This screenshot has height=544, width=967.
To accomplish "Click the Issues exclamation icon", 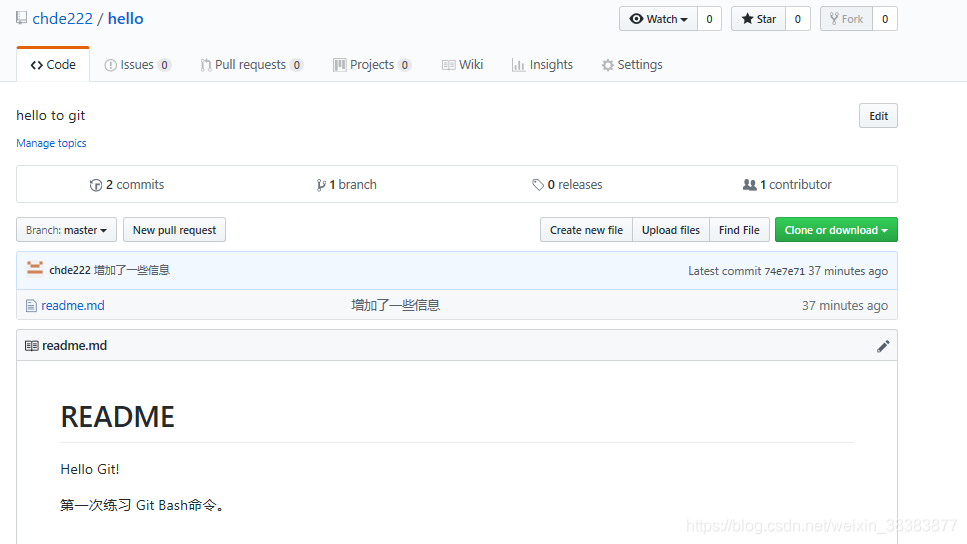I will coord(110,65).
